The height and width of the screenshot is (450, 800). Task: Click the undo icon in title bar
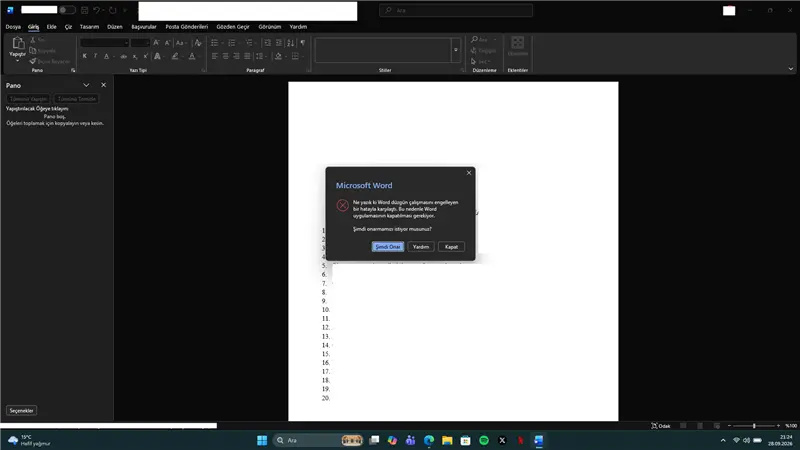click(96, 10)
